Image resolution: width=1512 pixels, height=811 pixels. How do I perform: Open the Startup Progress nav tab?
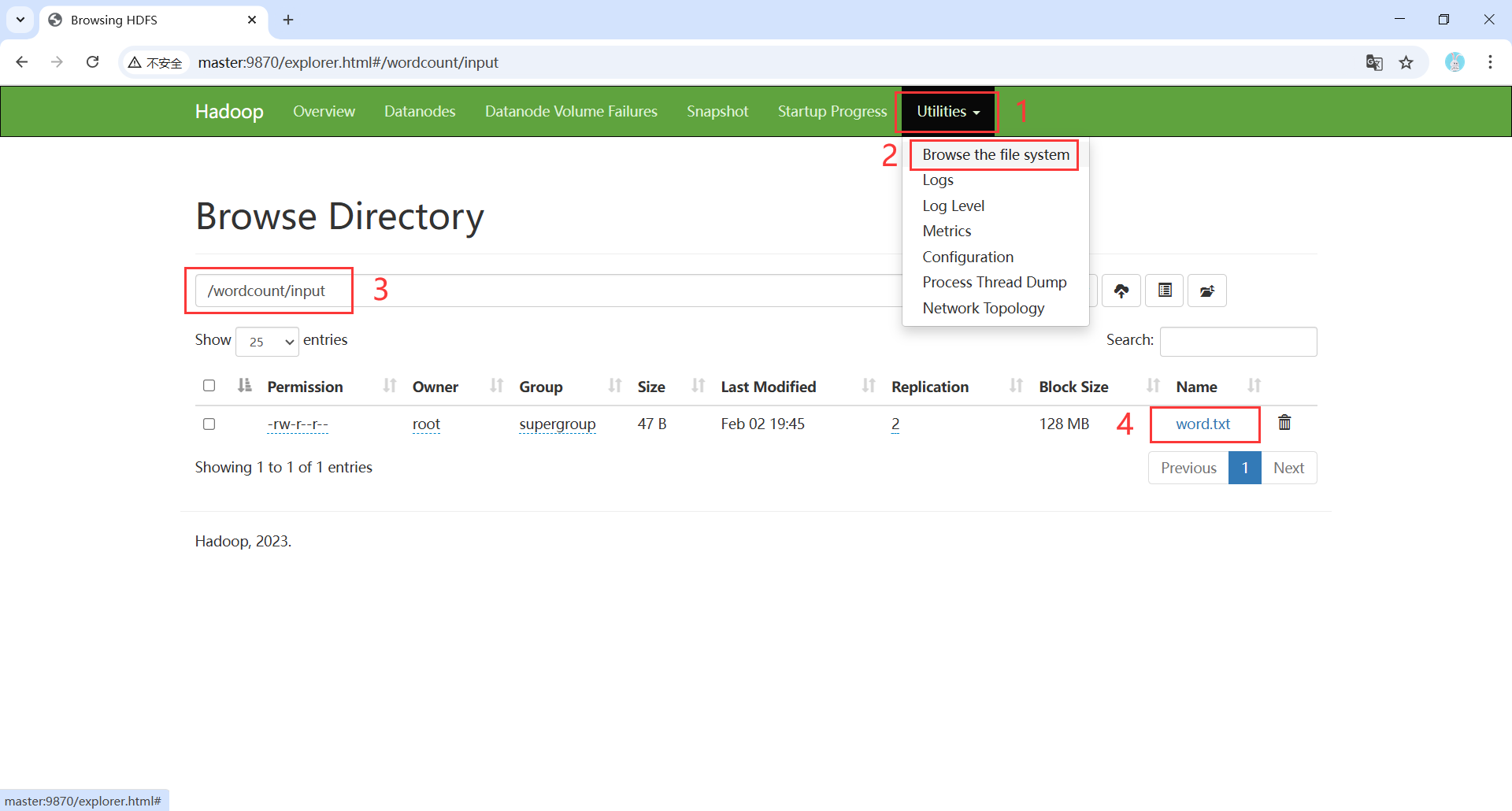tap(832, 112)
